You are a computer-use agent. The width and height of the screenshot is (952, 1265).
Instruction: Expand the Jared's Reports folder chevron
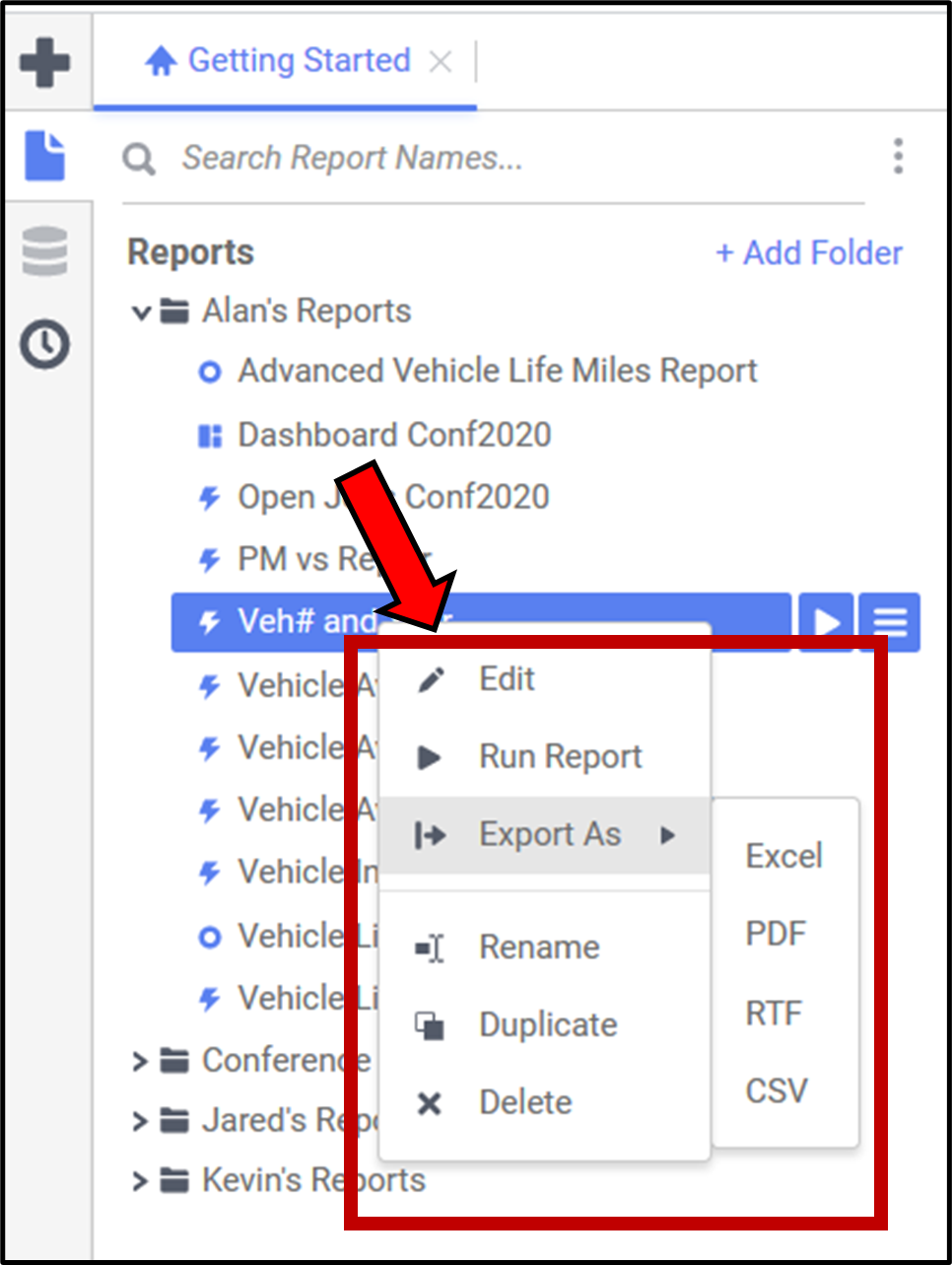140,1121
